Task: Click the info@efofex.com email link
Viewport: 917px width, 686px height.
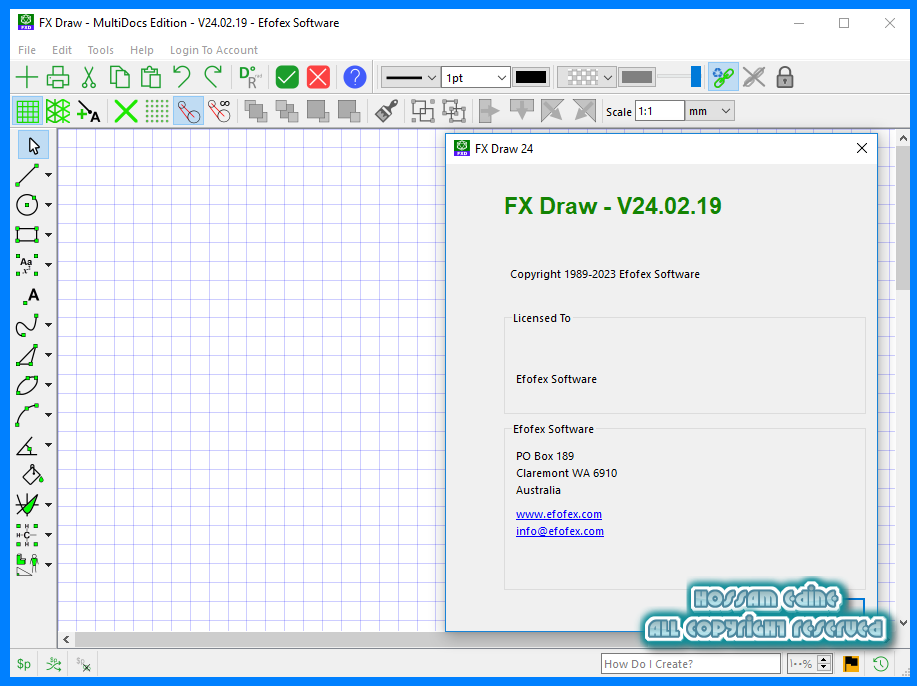Action: [x=560, y=531]
